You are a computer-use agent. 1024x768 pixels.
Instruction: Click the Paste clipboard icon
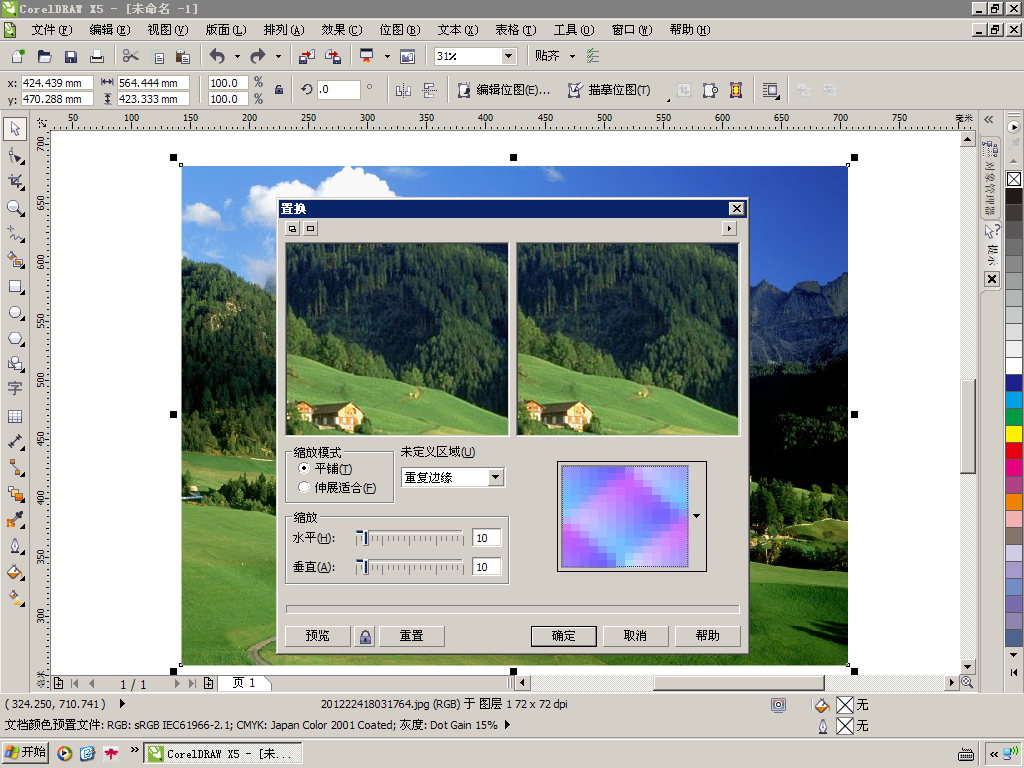pos(183,56)
